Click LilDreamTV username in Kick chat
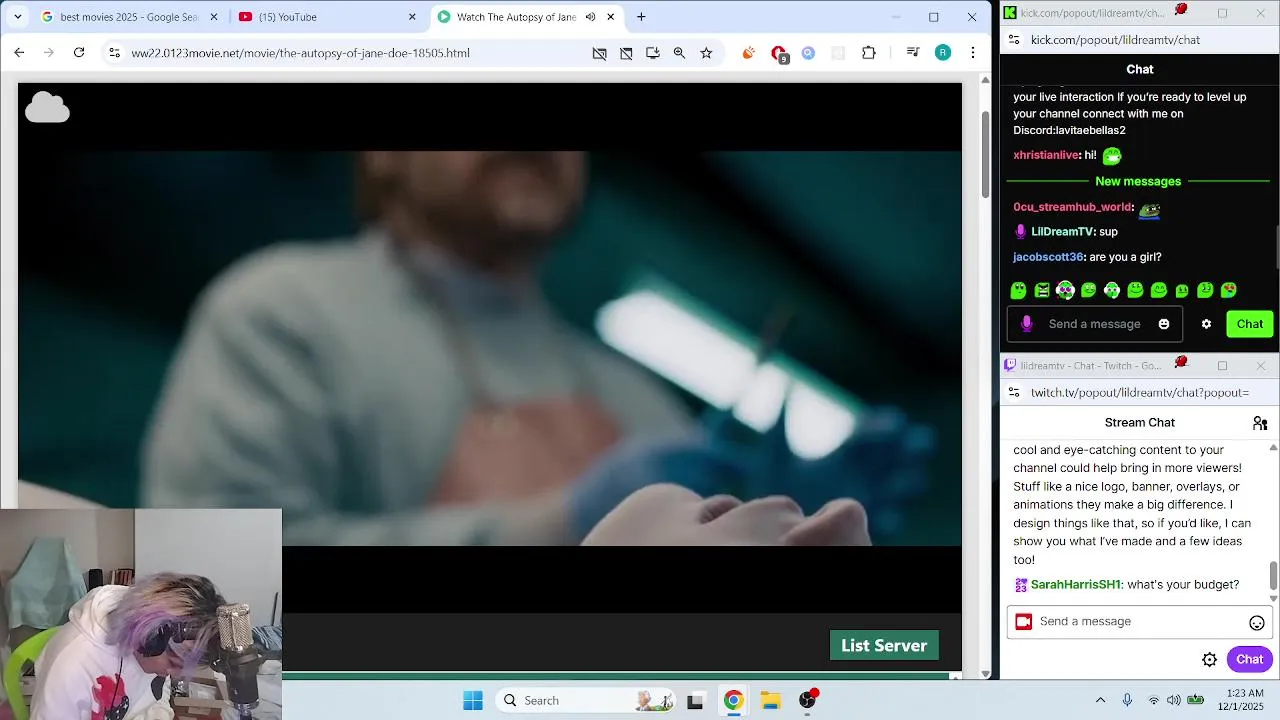 [x=1062, y=232]
